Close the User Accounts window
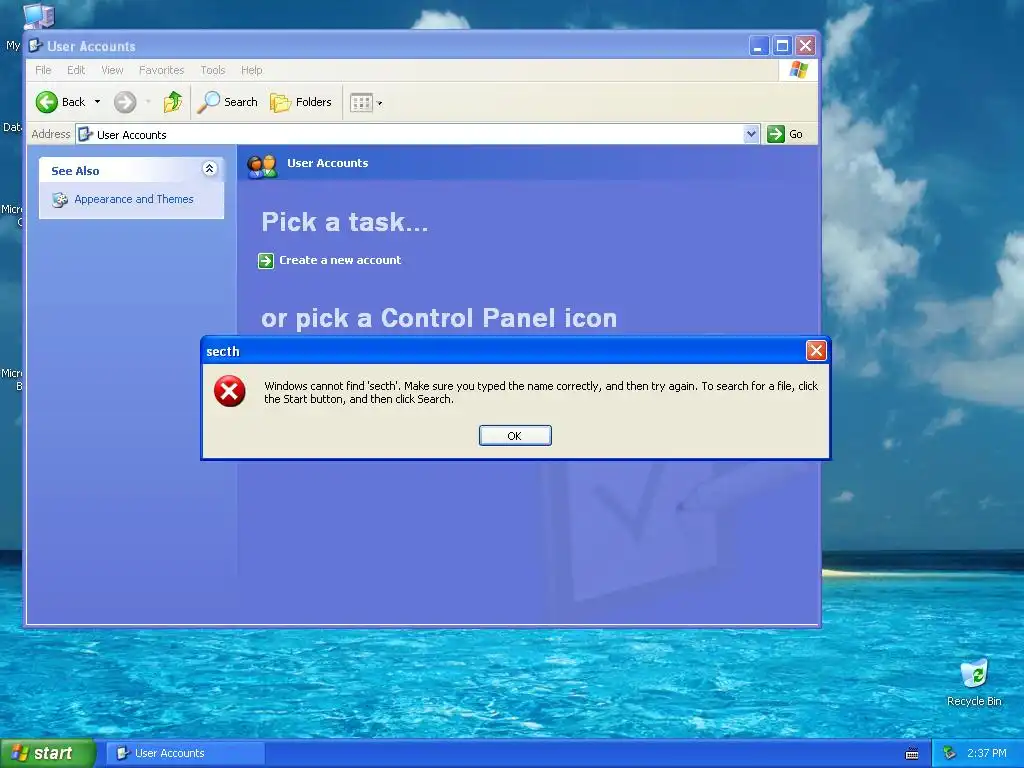Image resolution: width=1024 pixels, height=768 pixels. (806, 46)
